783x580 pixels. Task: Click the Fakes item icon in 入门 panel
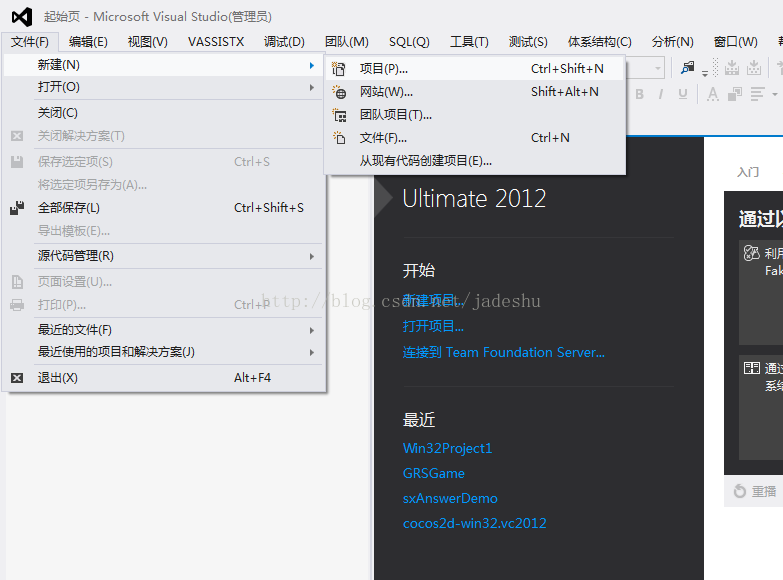tap(751, 253)
